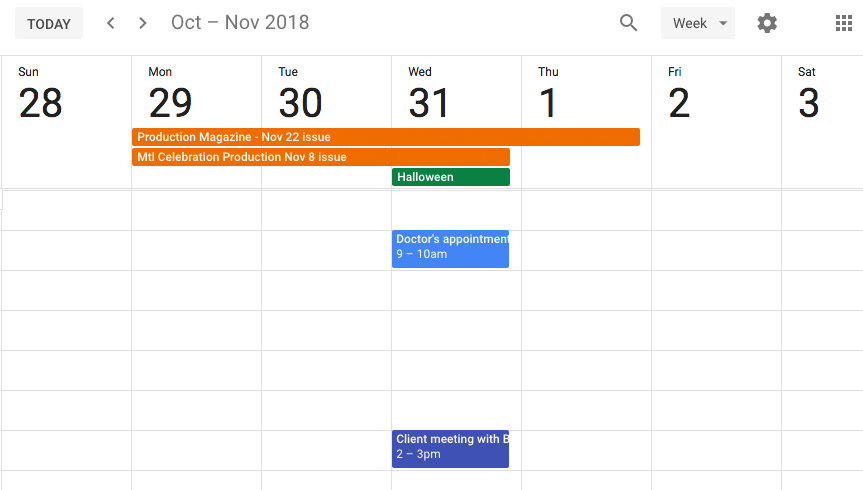Go to next week arrow

pos(143,23)
